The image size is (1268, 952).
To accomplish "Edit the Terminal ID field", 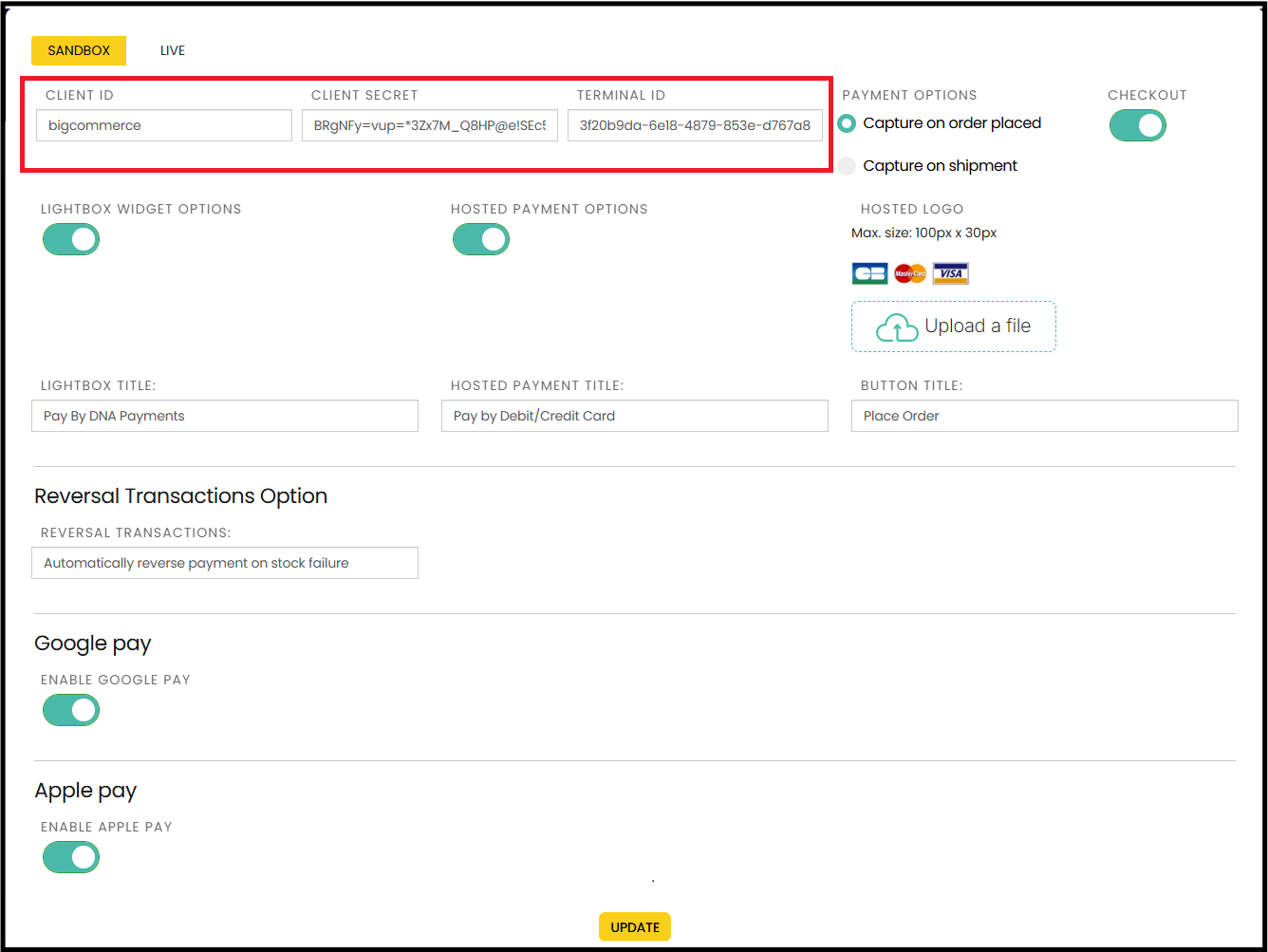I will [695, 125].
